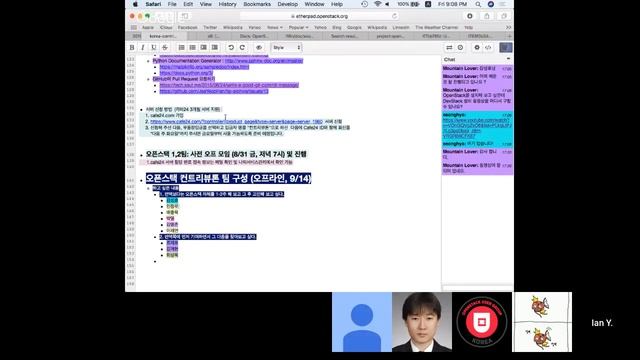The height and width of the screenshot is (360, 640).
Task: Open the Develop menu
Action: [287, 4]
